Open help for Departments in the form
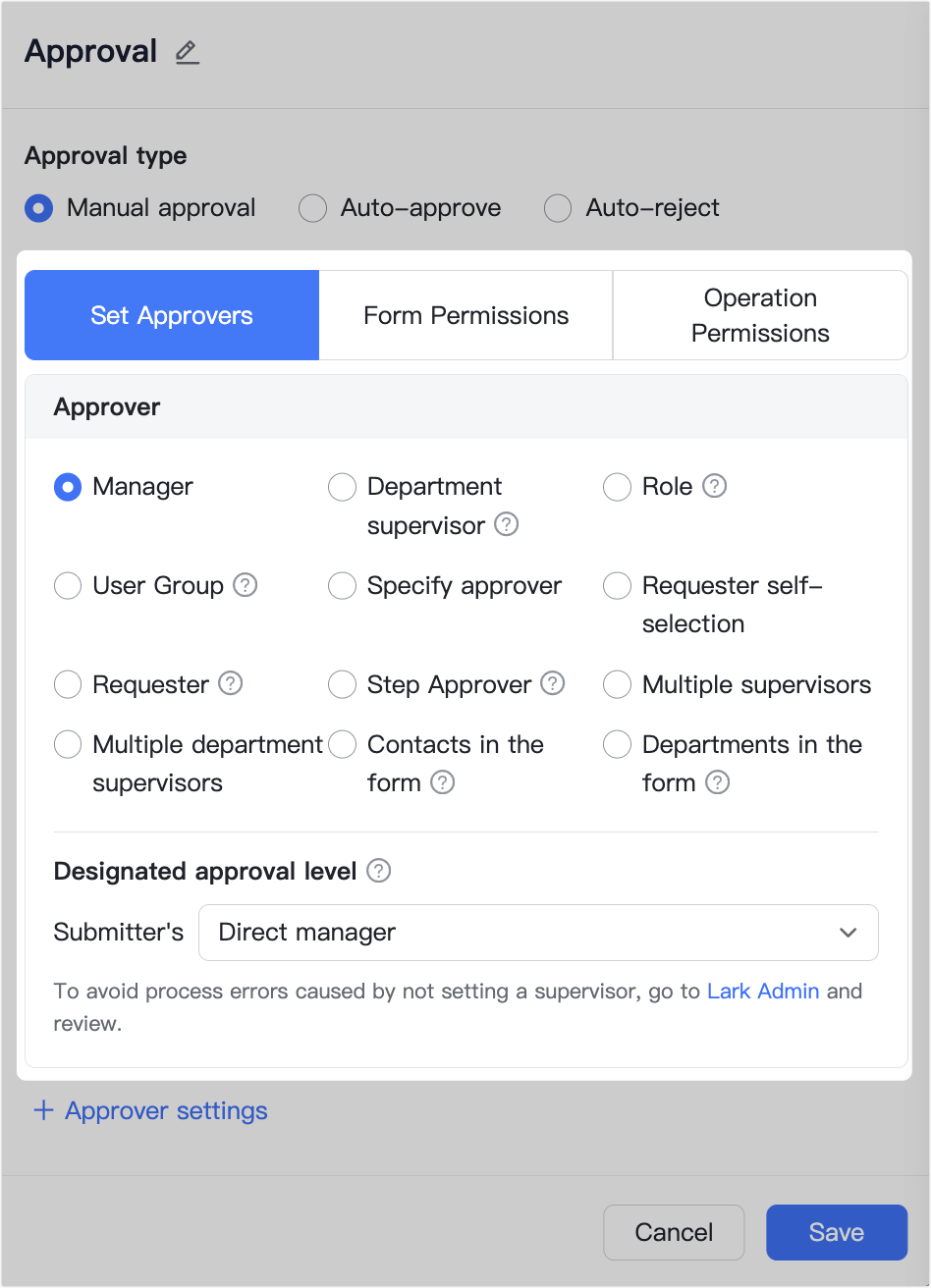931x1288 pixels. tap(717, 782)
